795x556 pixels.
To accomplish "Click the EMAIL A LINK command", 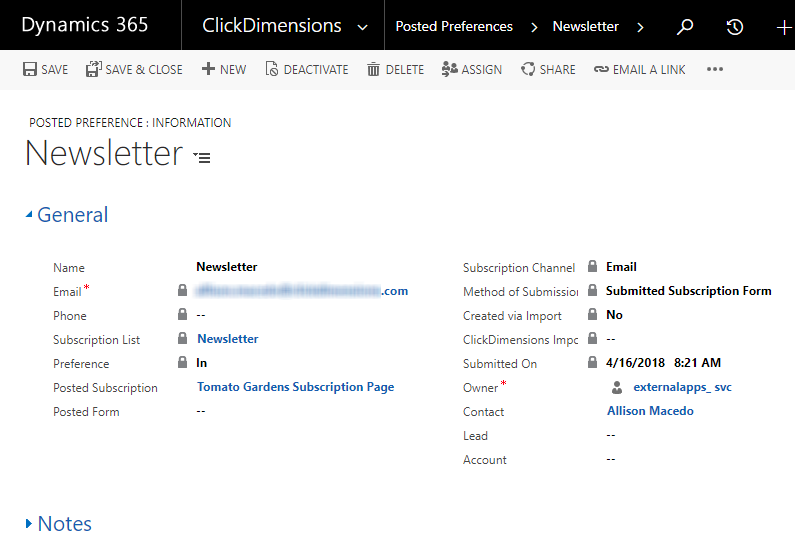I will (x=639, y=69).
